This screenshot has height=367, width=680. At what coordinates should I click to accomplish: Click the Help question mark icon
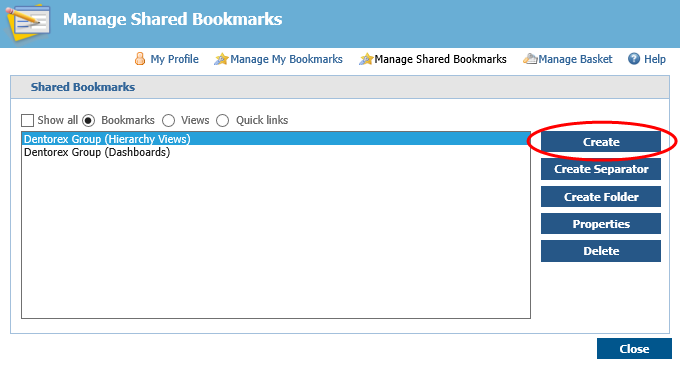click(634, 59)
